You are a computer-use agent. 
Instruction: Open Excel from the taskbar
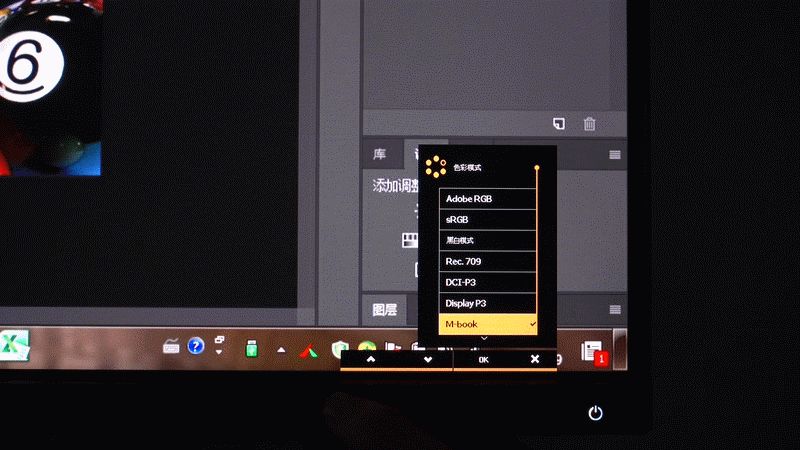coord(14,345)
